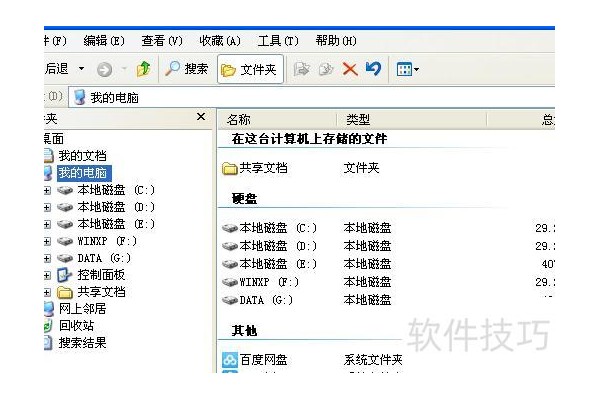Screen dimensions: 600x400
Task: Click the 硬盘 group heading
Action: coord(245,199)
